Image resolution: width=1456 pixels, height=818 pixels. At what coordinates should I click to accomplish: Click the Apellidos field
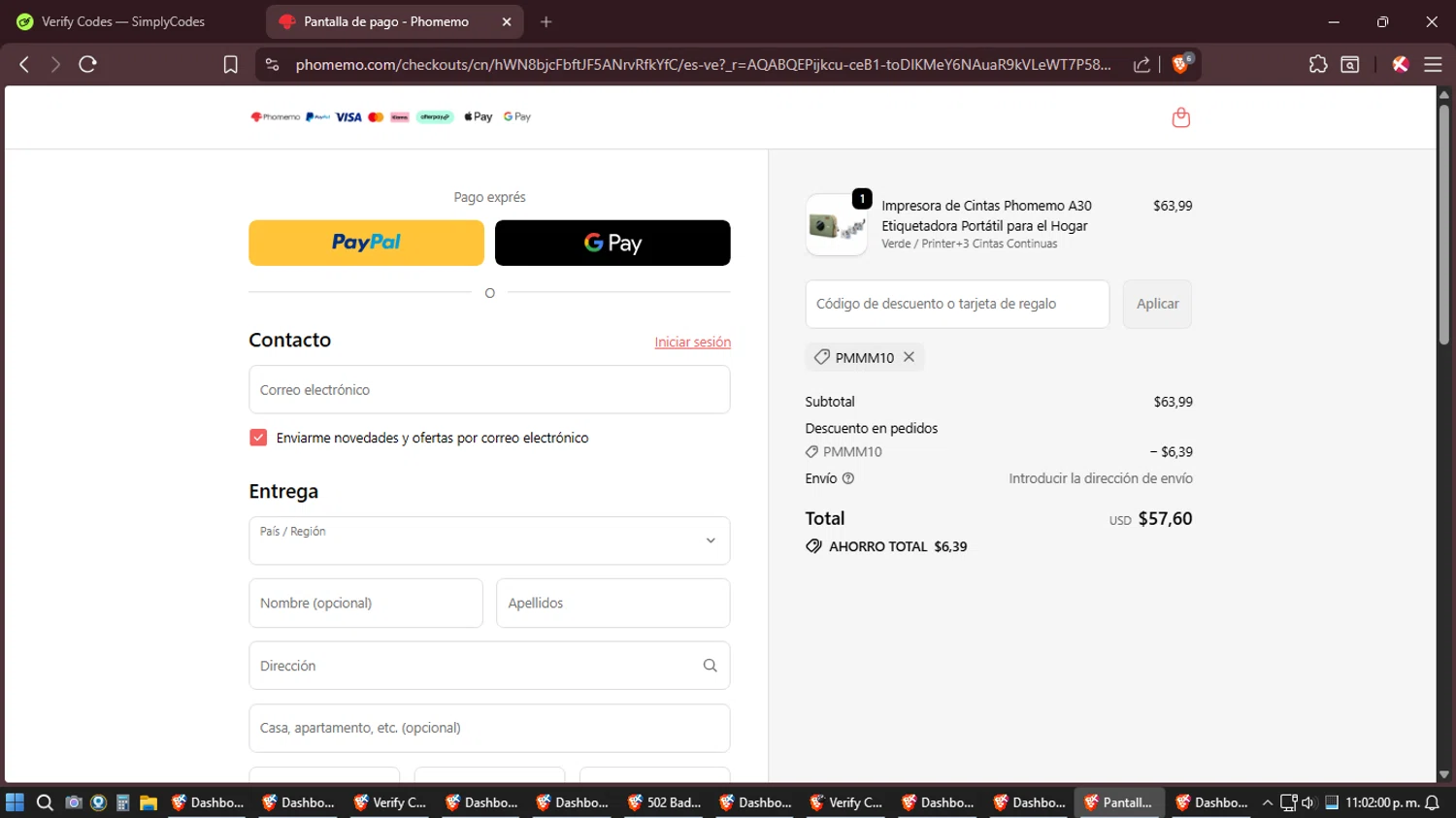pyautogui.click(x=612, y=603)
